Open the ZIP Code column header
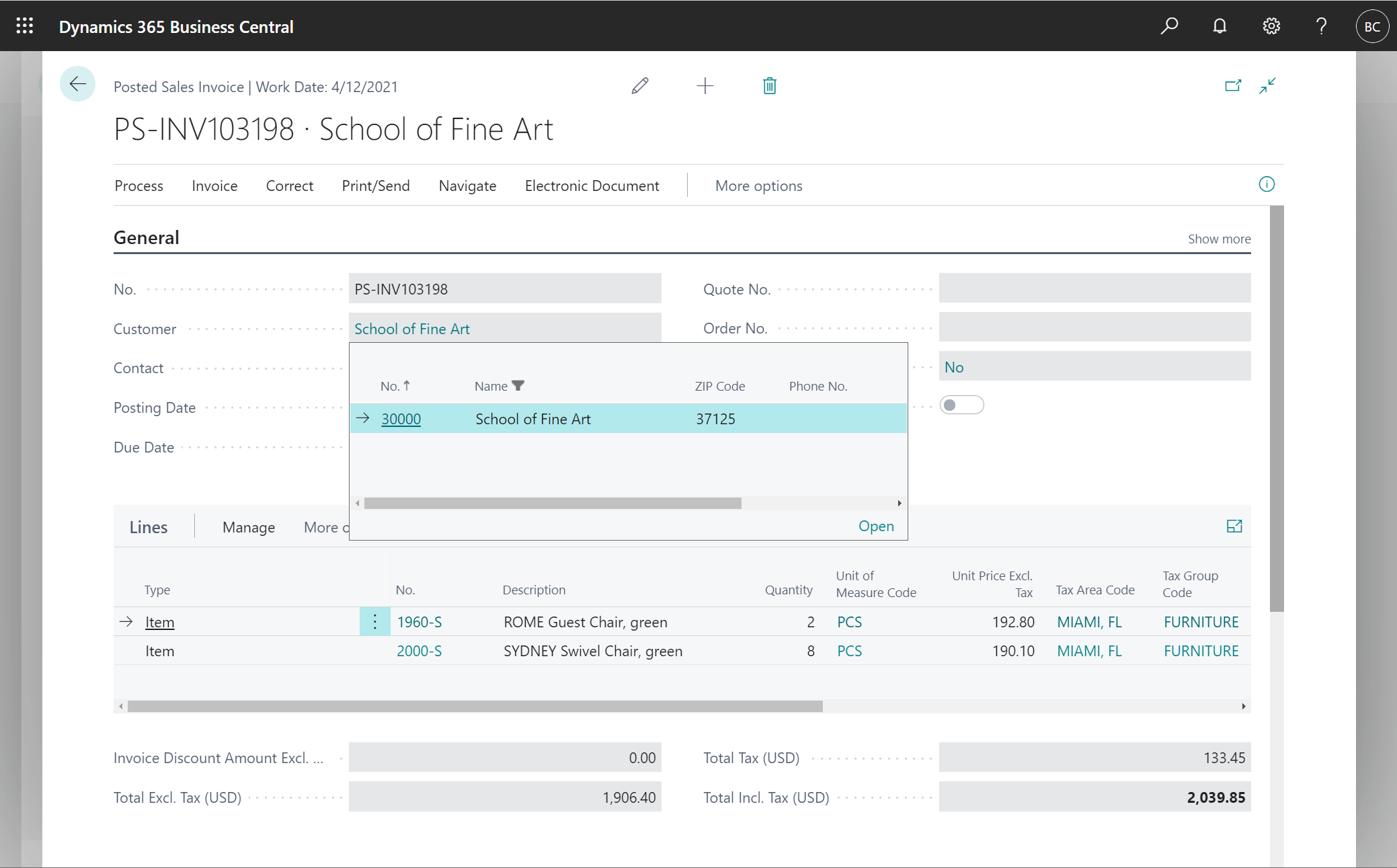Viewport: 1397px width, 868px height. pos(719,386)
